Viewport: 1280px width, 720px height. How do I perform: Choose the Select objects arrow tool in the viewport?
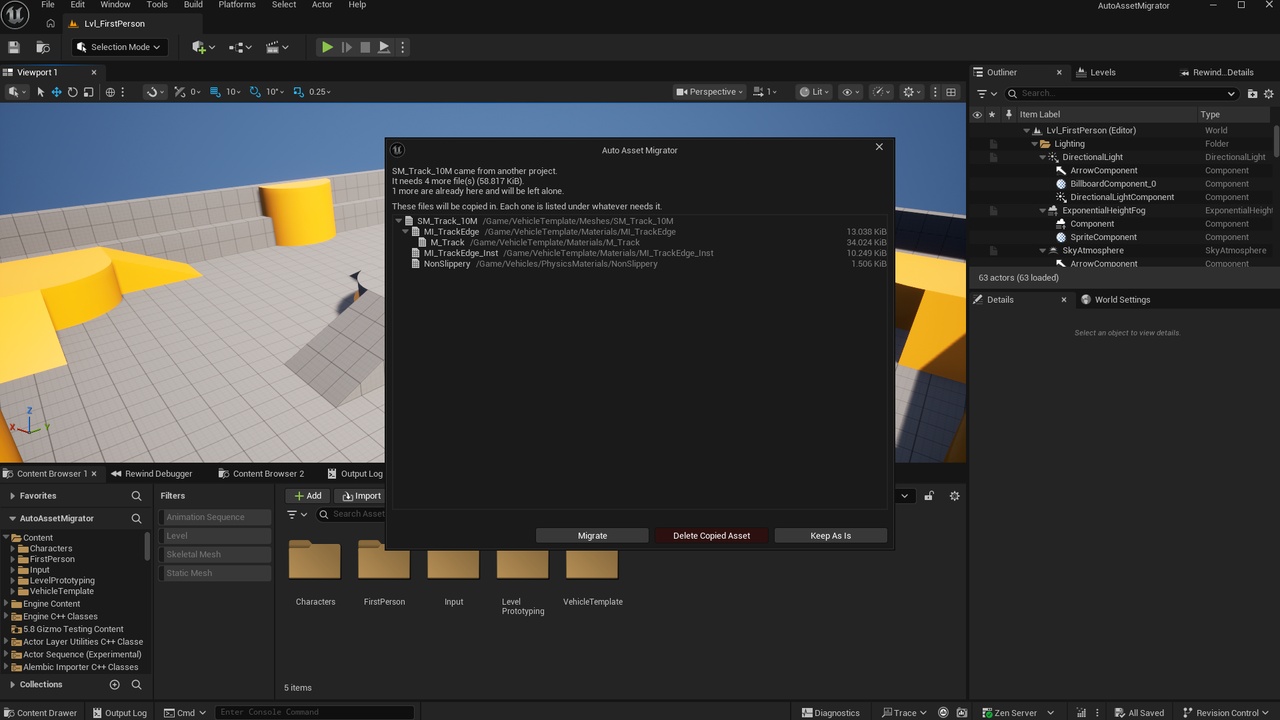click(x=40, y=92)
